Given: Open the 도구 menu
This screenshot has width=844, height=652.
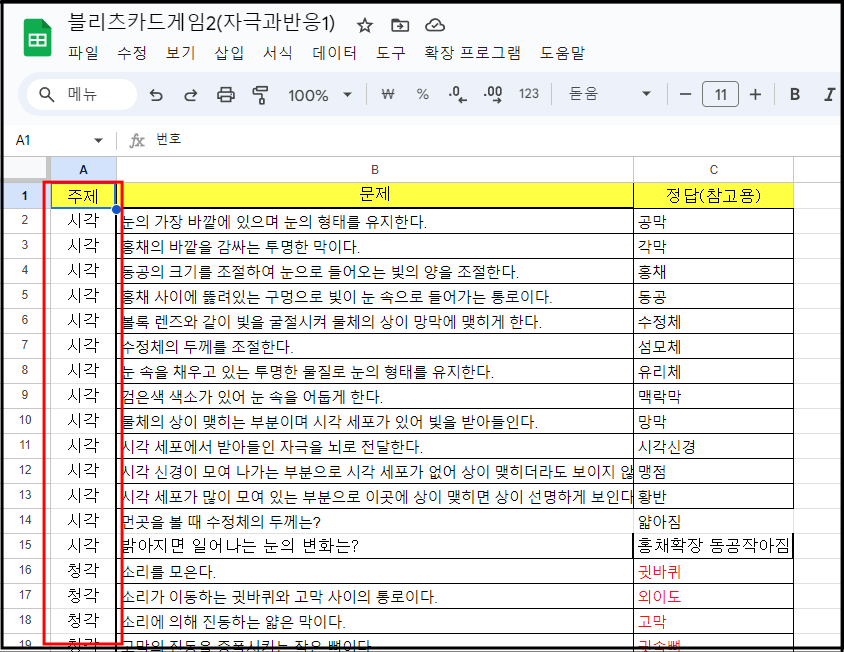Looking at the screenshot, I should pyautogui.click(x=391, y=53).
